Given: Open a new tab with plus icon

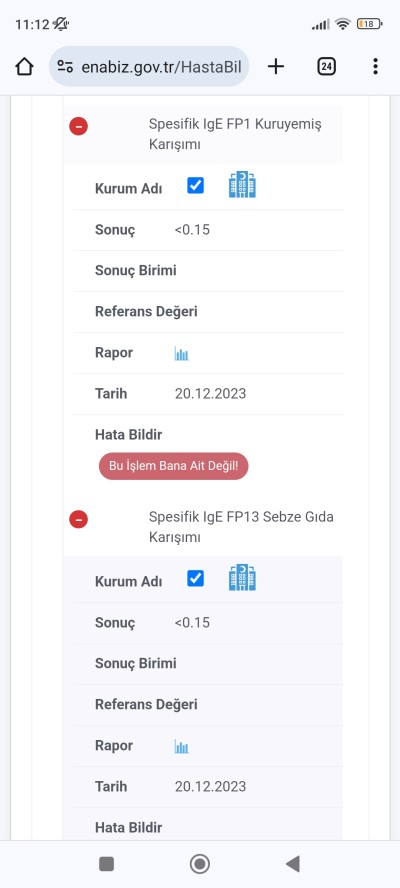Looking at the screenshot, I should (x=275, y=67).
